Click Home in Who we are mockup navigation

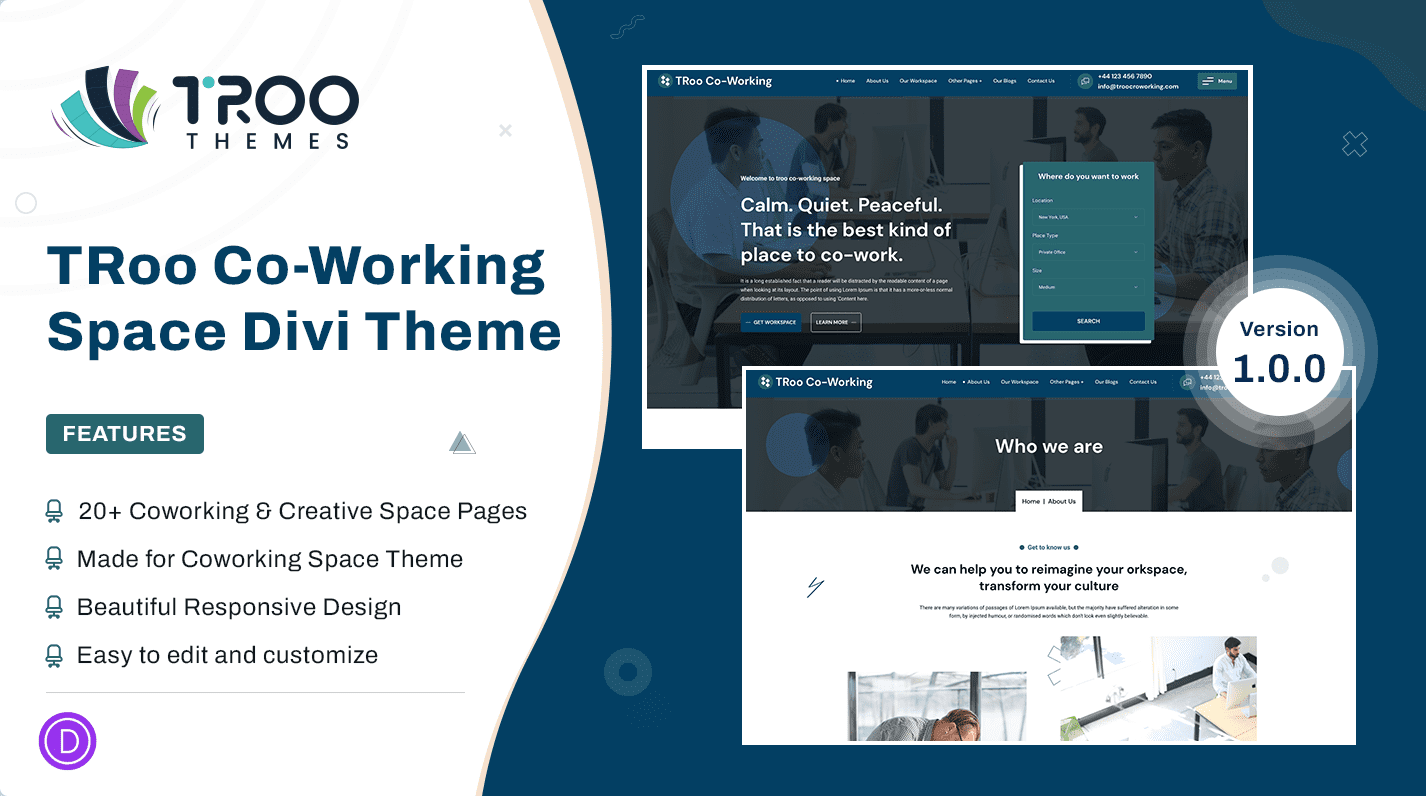pos(949,382)
